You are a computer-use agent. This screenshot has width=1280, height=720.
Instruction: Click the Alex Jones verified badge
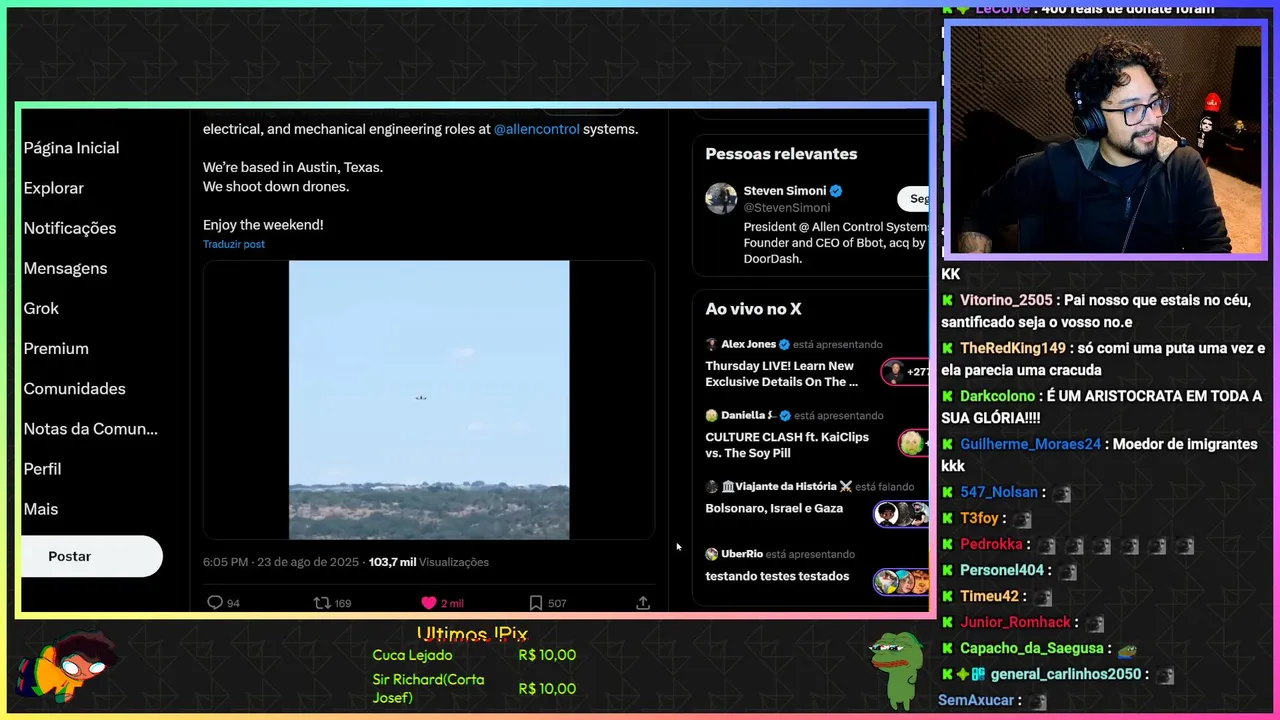point(785,344)
